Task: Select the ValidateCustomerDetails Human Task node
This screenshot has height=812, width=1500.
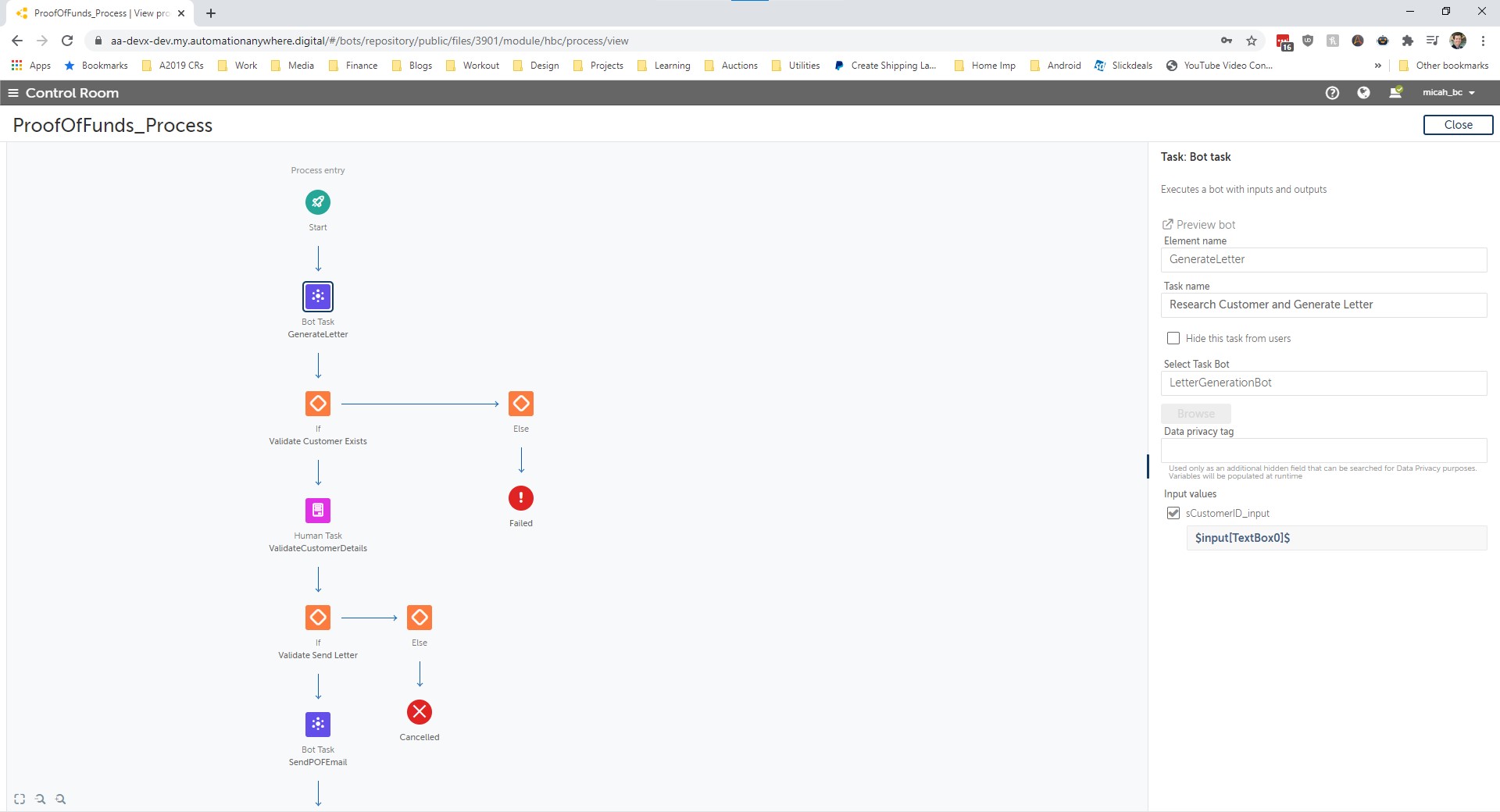Action: point(318,511)
